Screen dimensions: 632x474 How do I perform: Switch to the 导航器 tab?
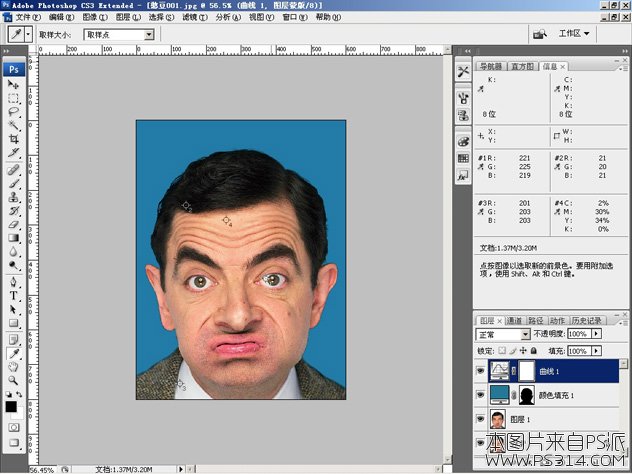click(x=491, y=67)
